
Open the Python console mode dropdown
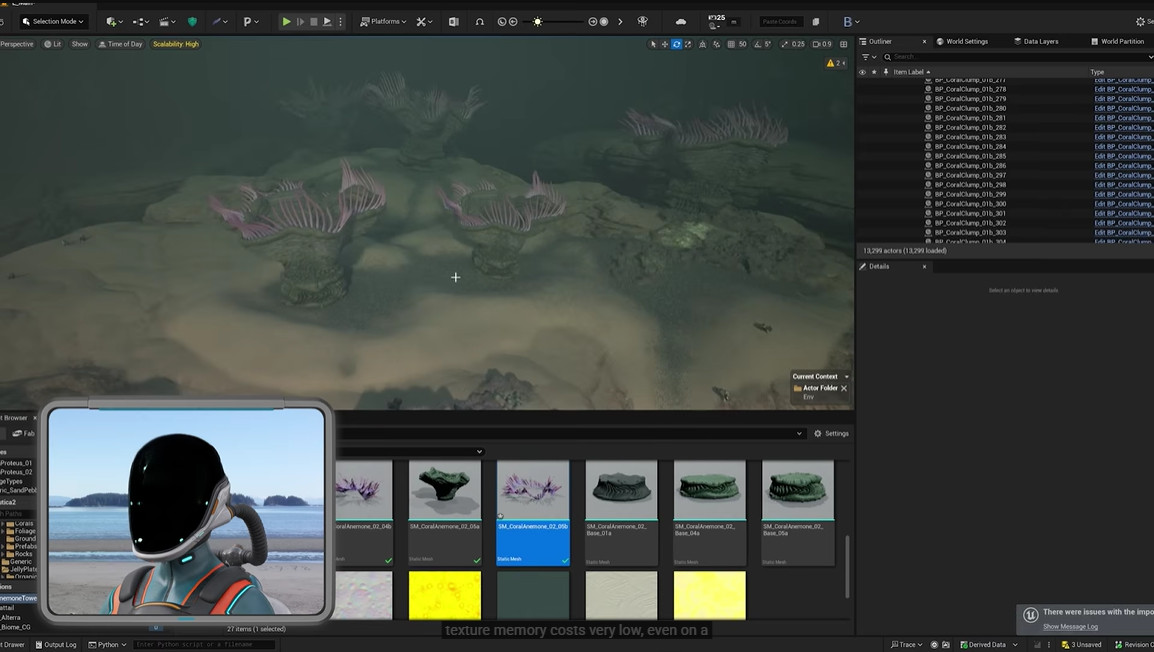click(107, 645)
